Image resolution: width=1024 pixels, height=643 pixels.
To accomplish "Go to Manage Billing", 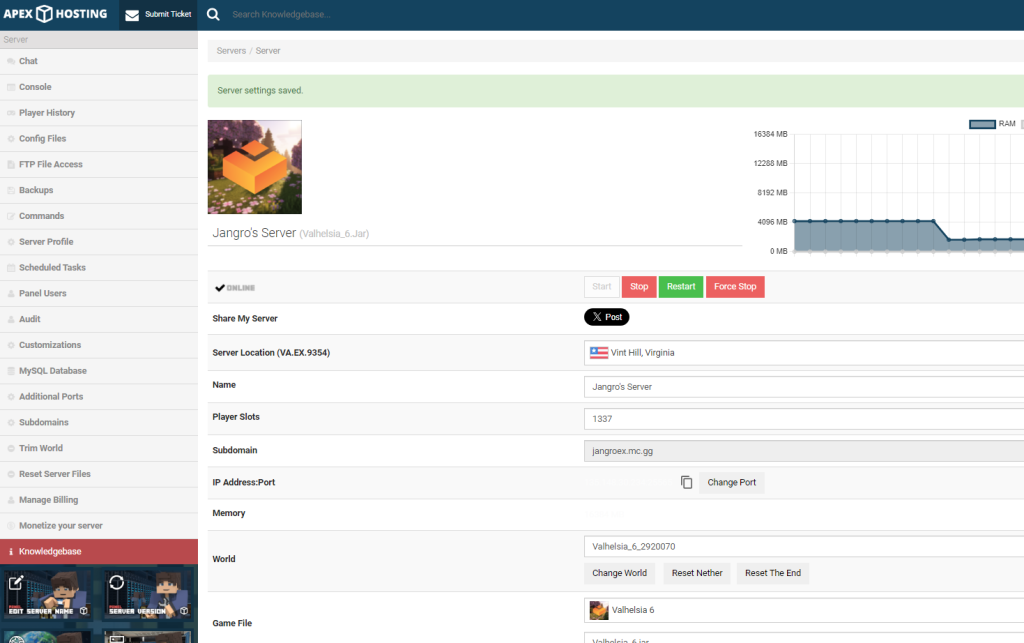I will point(99,499).
